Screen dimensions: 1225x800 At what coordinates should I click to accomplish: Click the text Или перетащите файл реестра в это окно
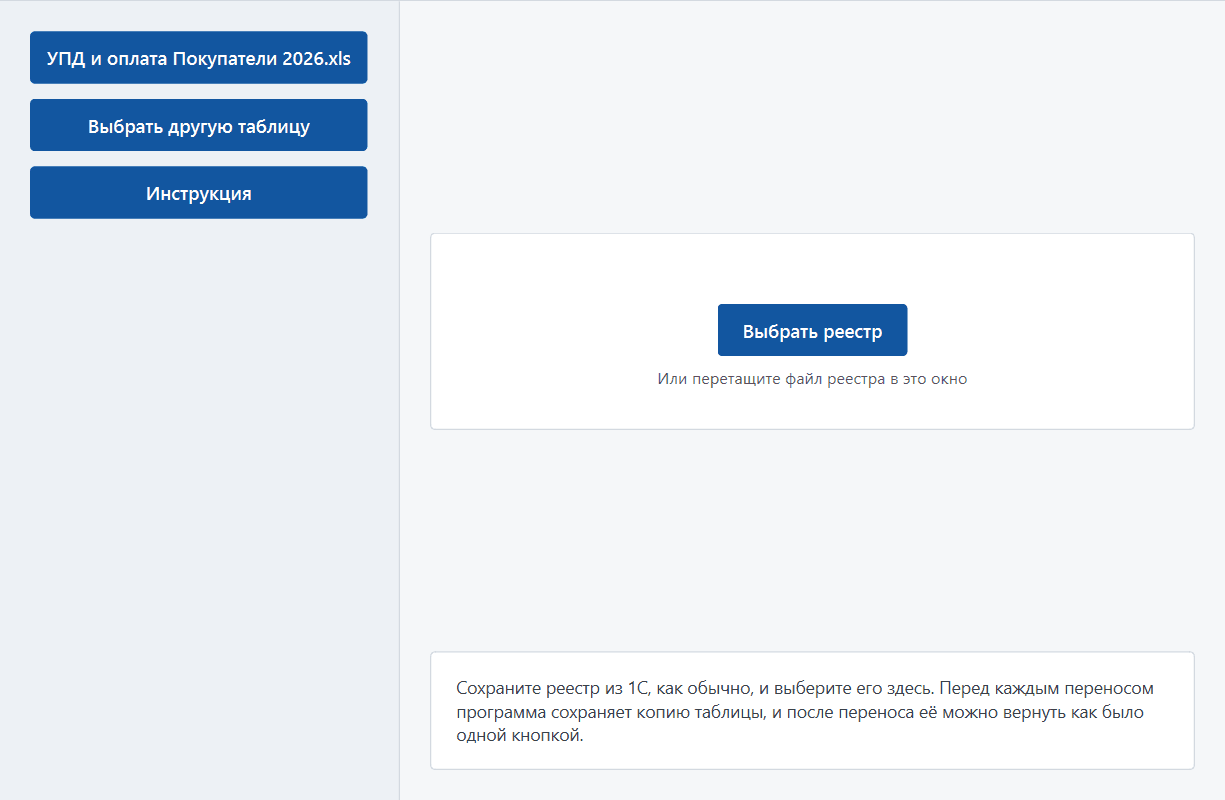click(x=812, y=379)
